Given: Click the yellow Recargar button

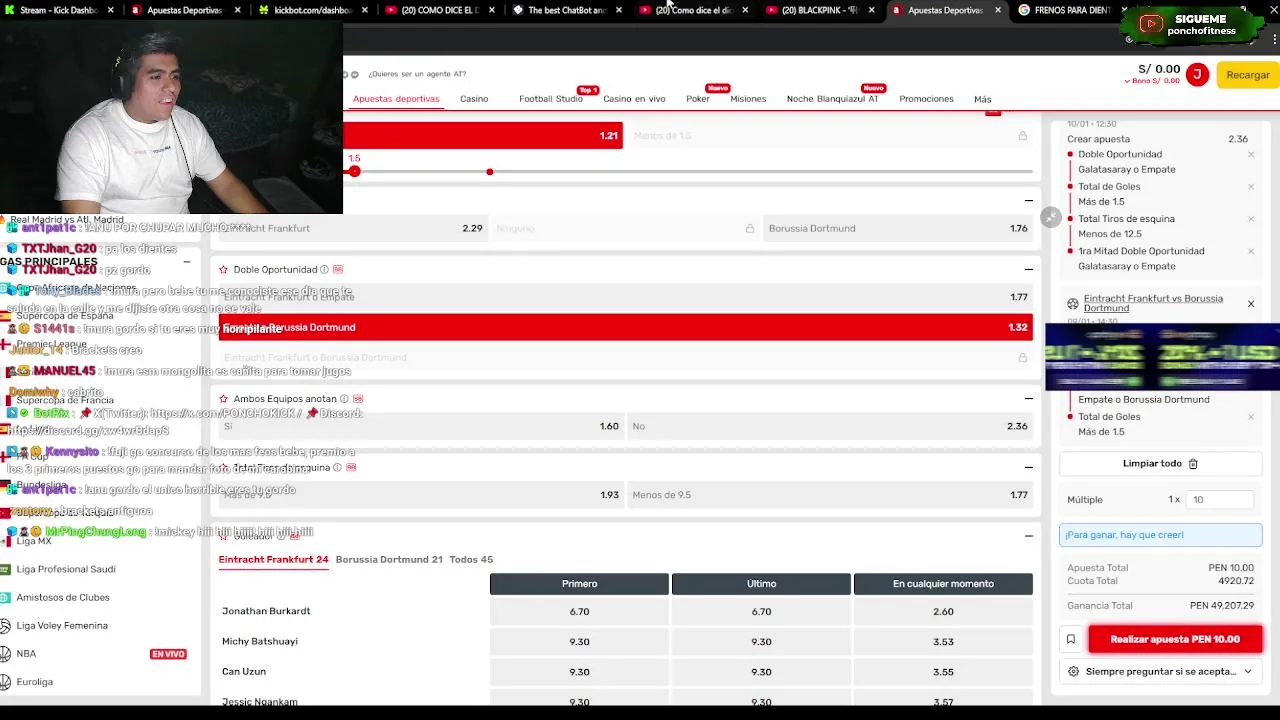Looking at the screenshot, I should (x=1248, y=75).
